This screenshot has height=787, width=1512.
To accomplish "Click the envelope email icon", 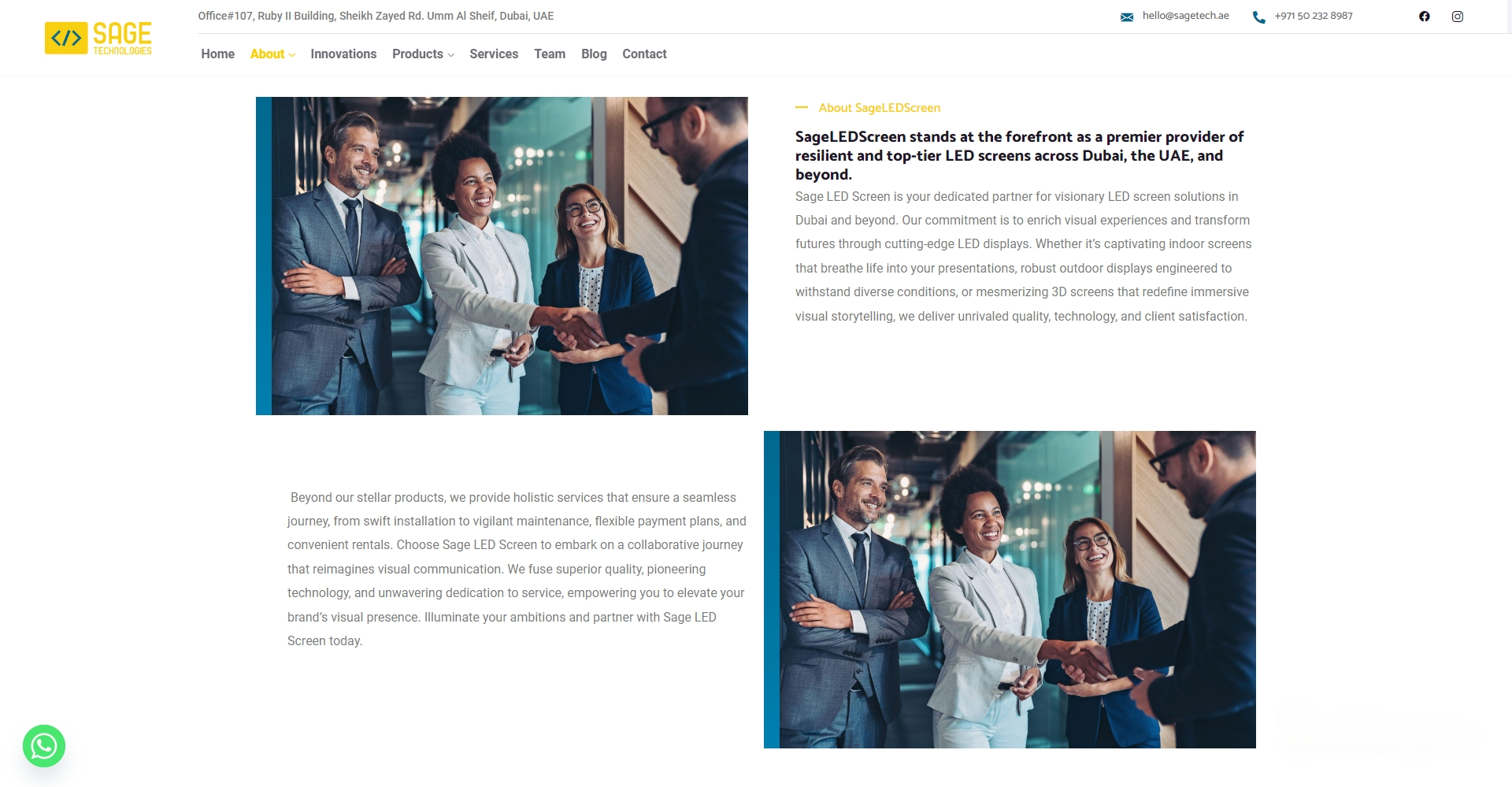I will coord(1127,17).
